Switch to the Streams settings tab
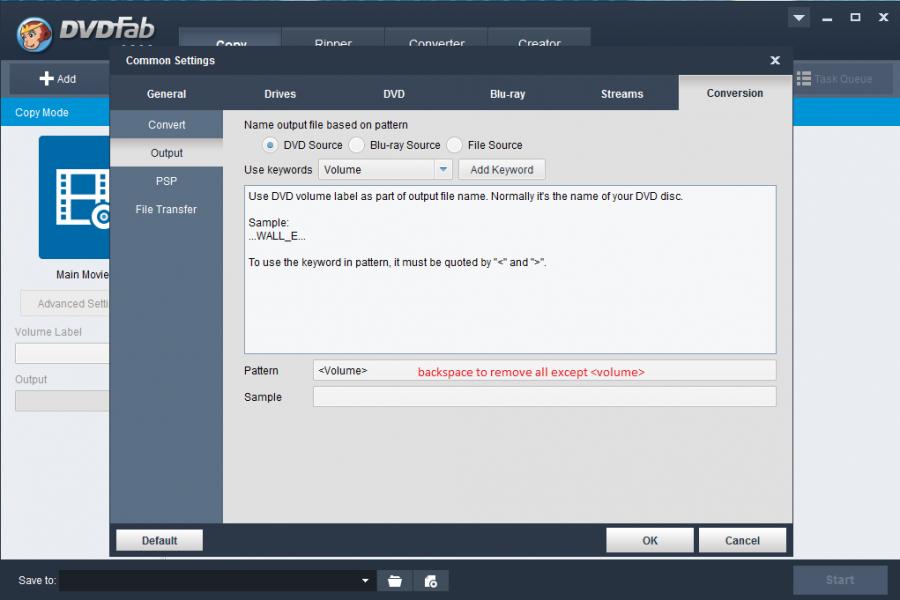The height and width of the screenshot is (600, 900). 622,94
